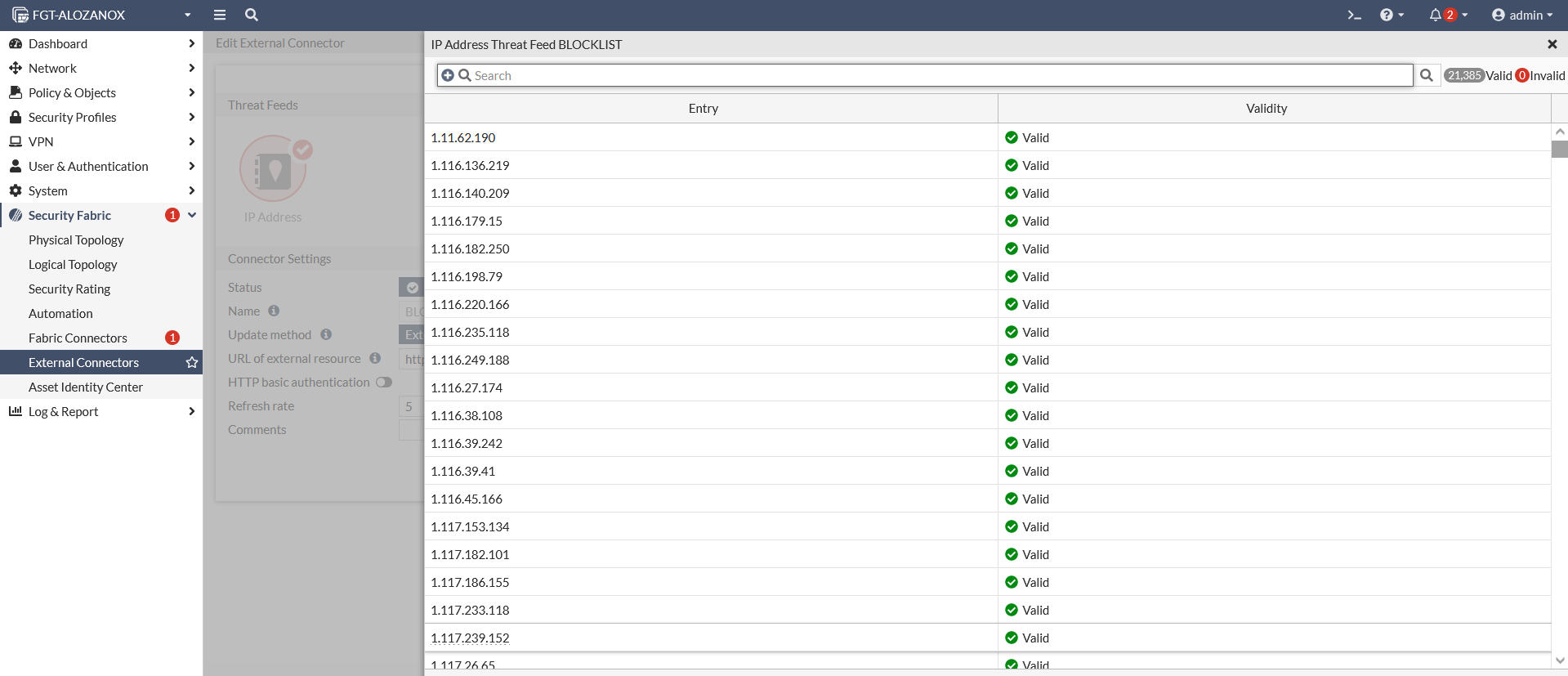Toggle the Valid entries filter

[x=1478, y=75]
